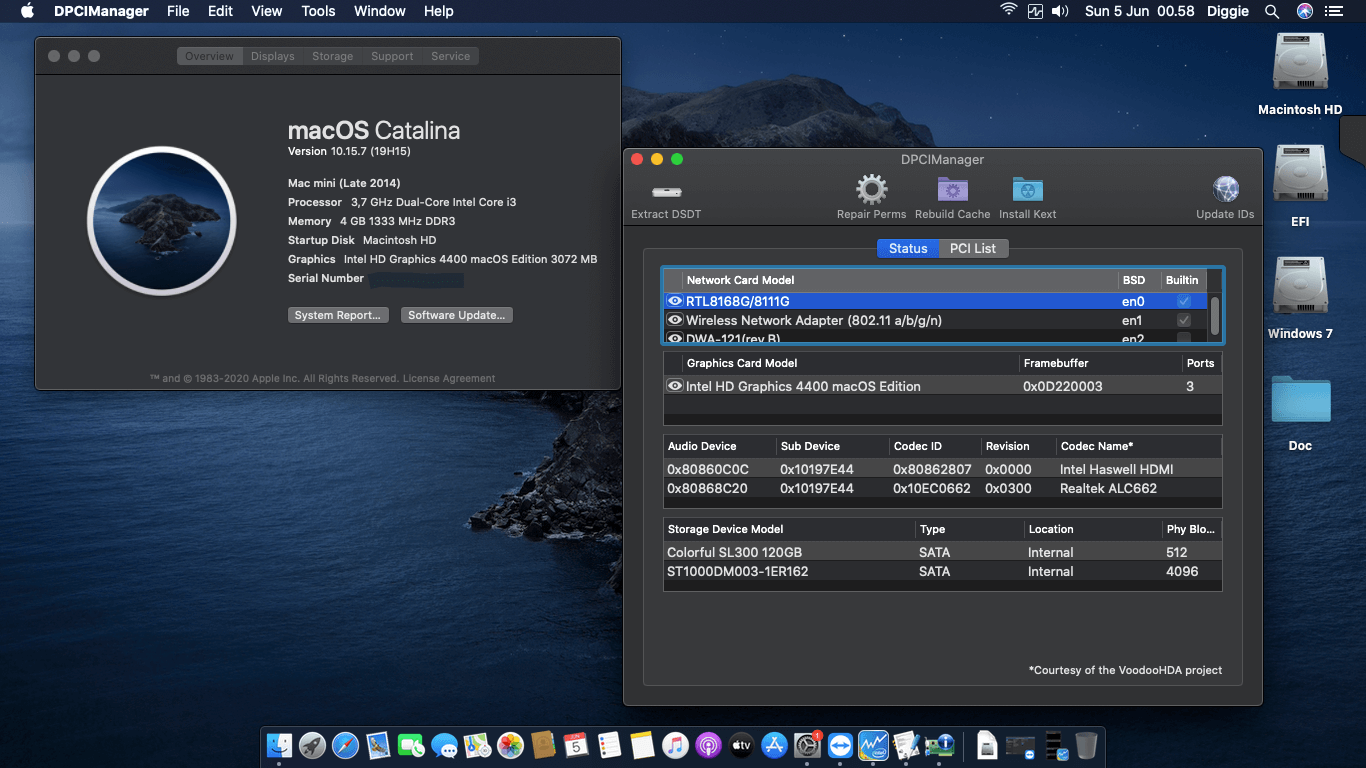Viewport: 1366px width, 768px height.
Task: Open the Tools menu
Action: [318, 11]
